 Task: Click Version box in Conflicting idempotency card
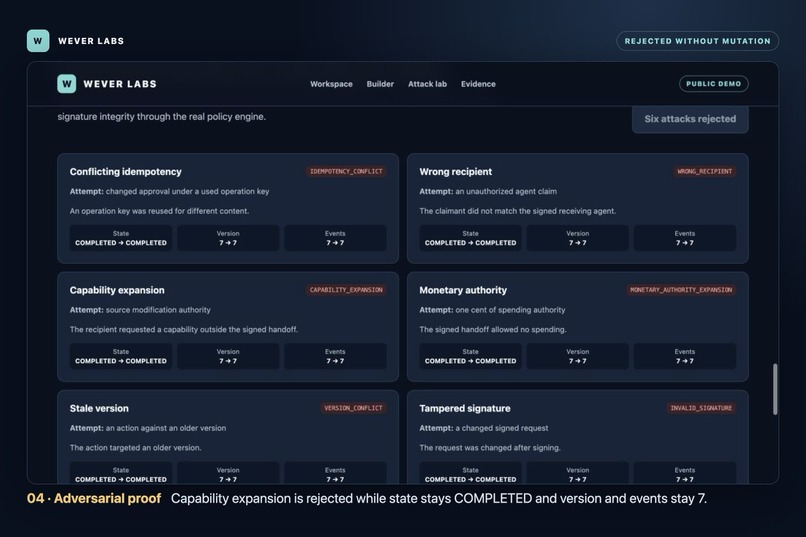tap(228, 238)
